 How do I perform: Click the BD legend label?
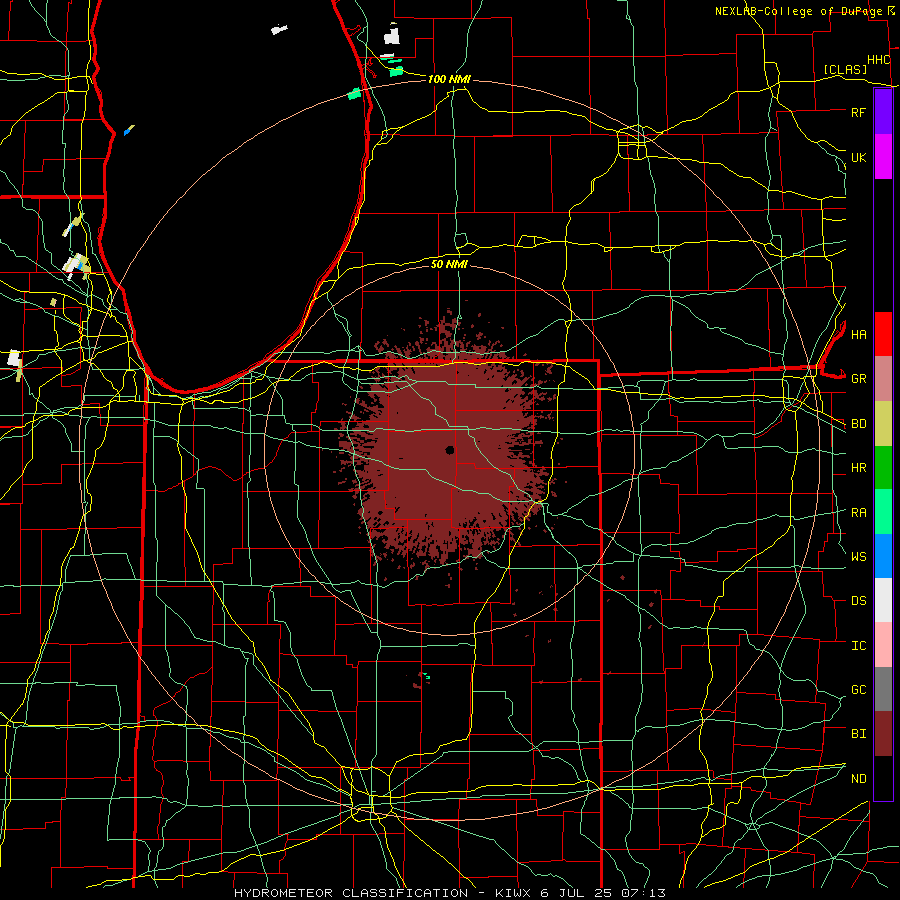tap(858, 424)
